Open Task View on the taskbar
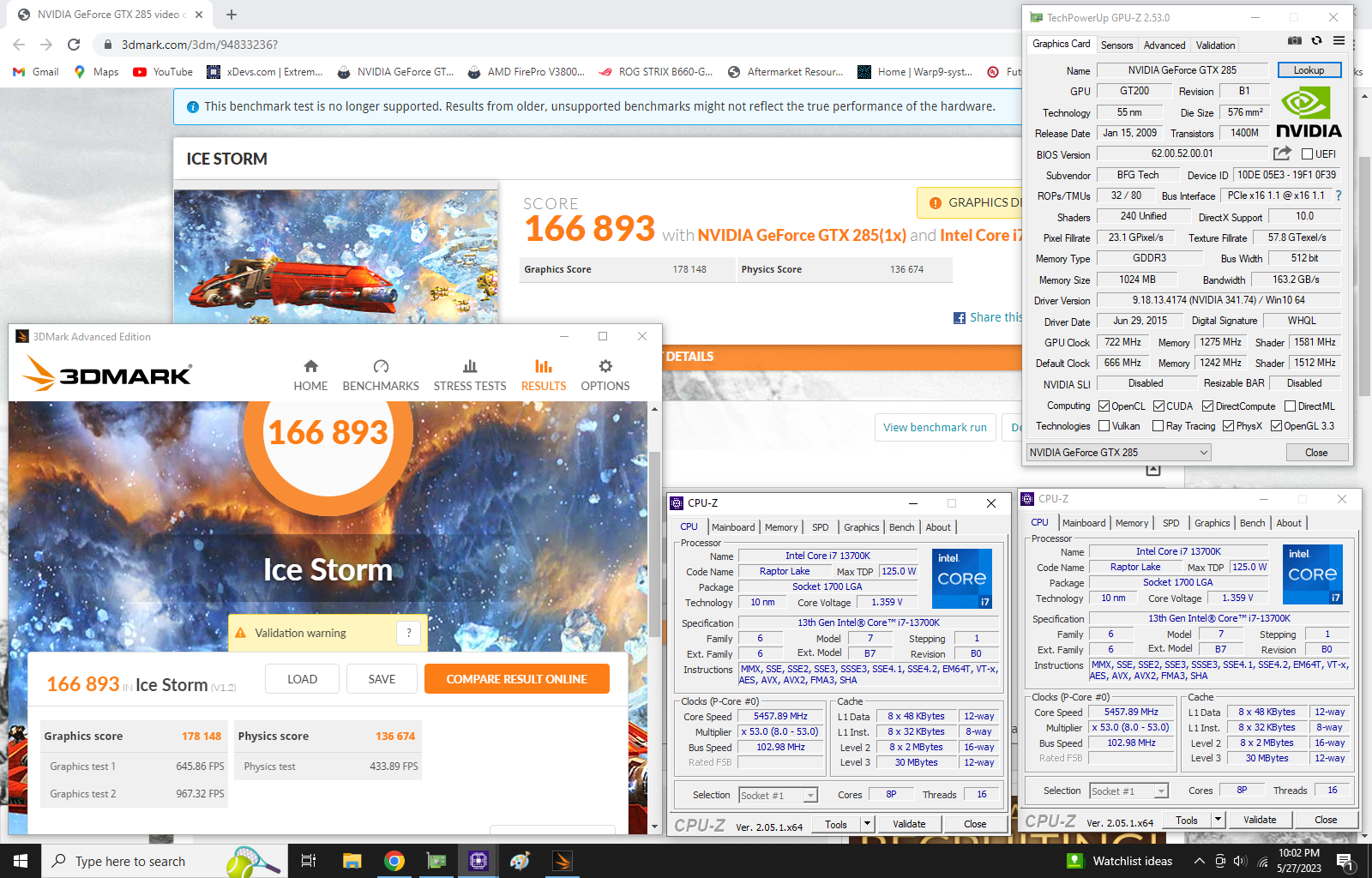This screenshot has width=1372, height=878. [x=309, y=861]
